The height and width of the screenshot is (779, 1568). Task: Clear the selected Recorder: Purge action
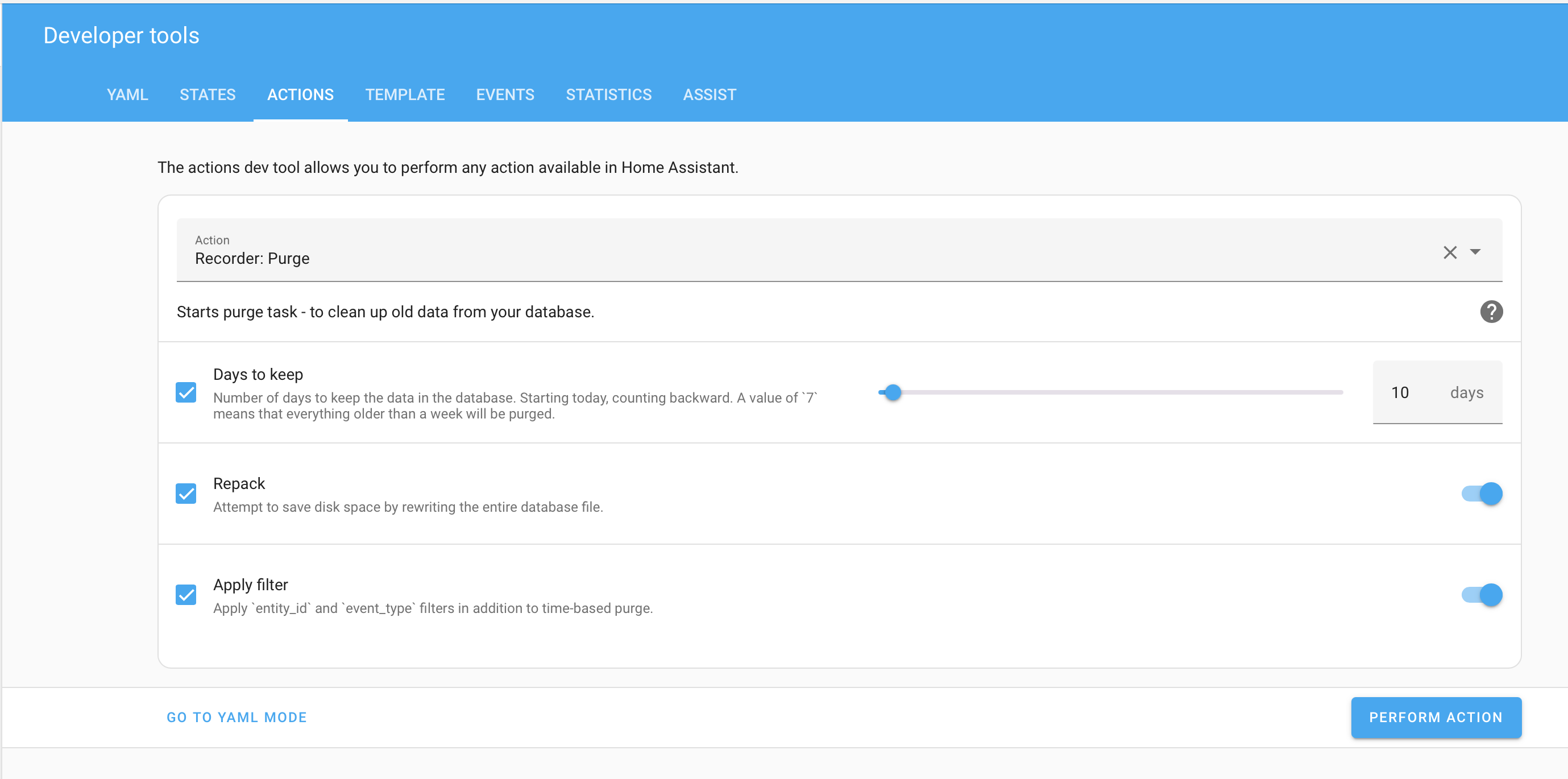(1450, 252)
